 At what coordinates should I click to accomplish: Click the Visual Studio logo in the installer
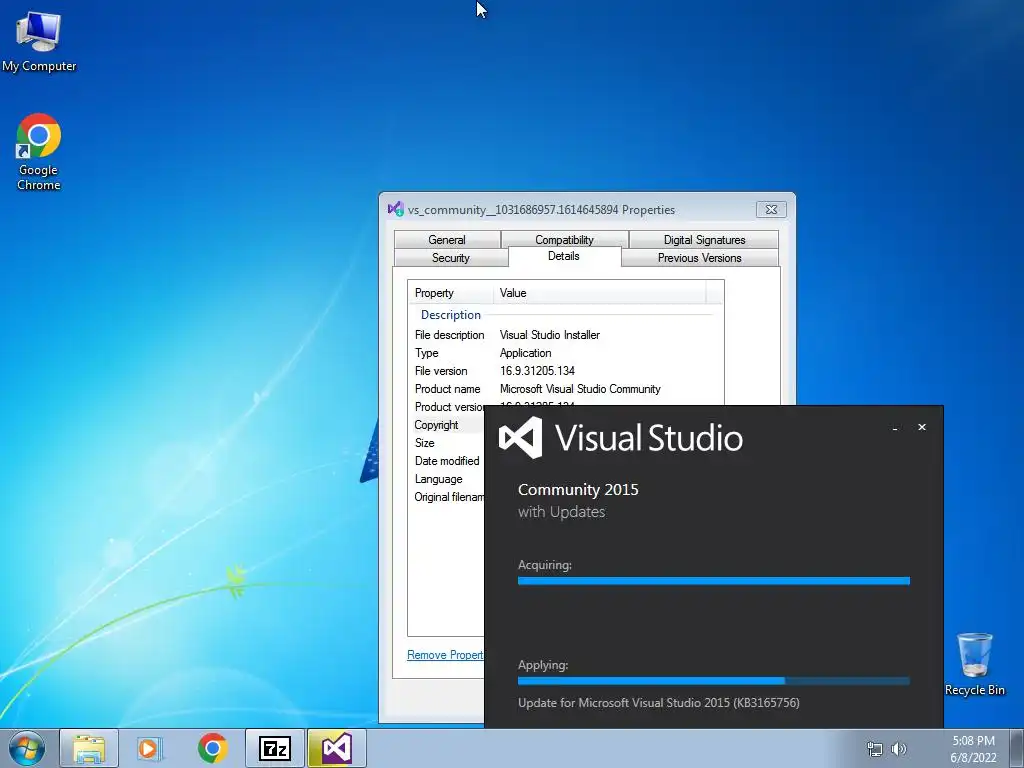(520, 438)
